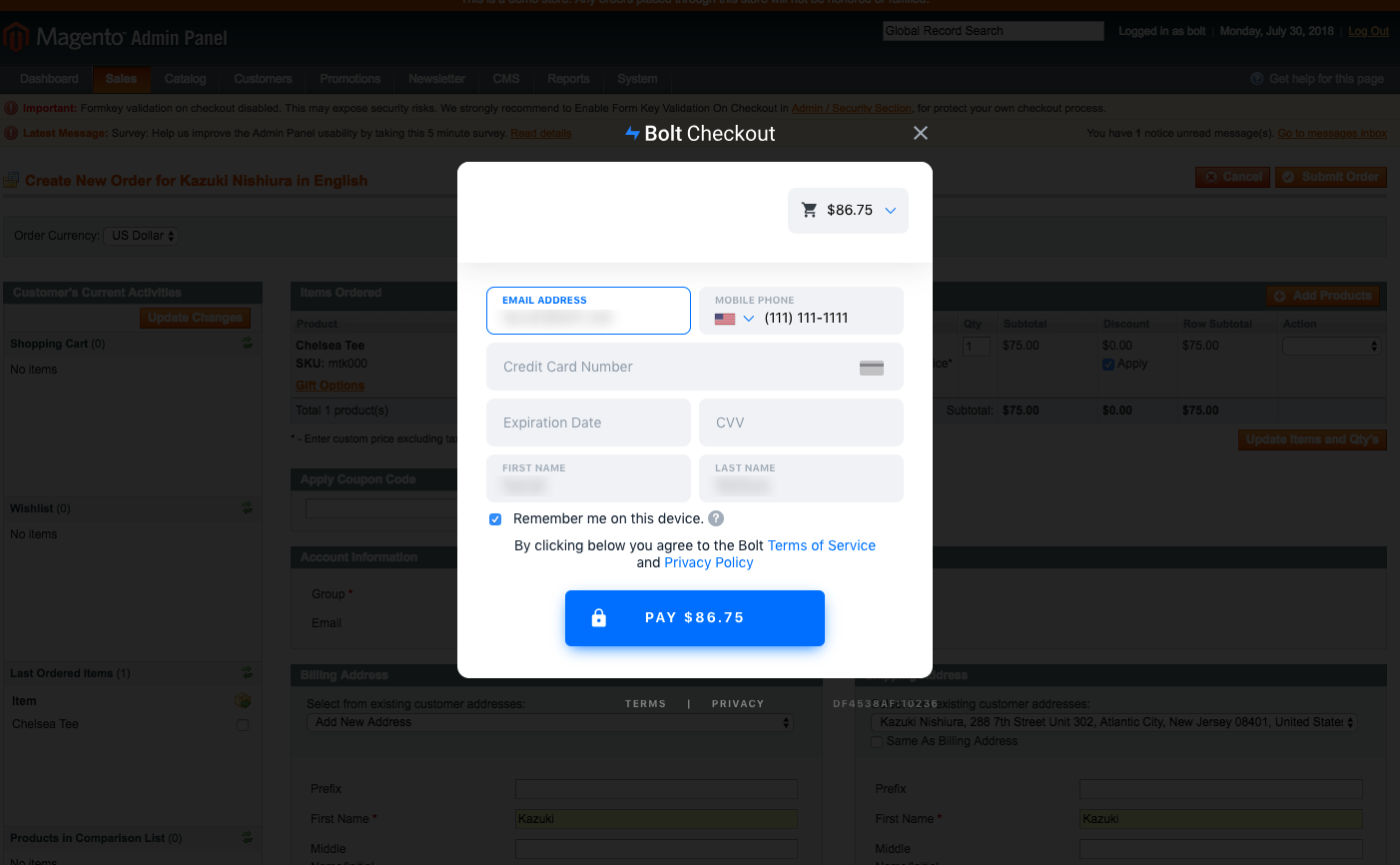The image size is (1400, 865).
Task: Open the Dashboard menu
Action: coord(49,79)
